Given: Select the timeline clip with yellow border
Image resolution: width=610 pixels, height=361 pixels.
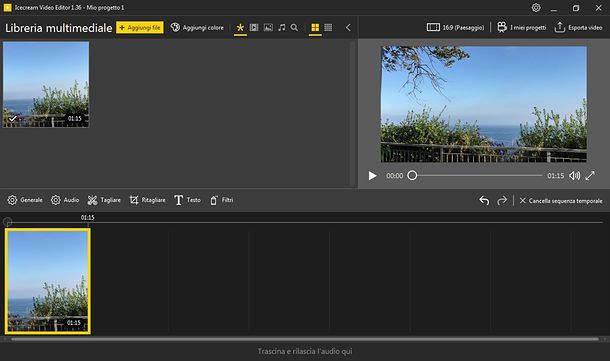Looking at the screenshot, I should point(48,281).
